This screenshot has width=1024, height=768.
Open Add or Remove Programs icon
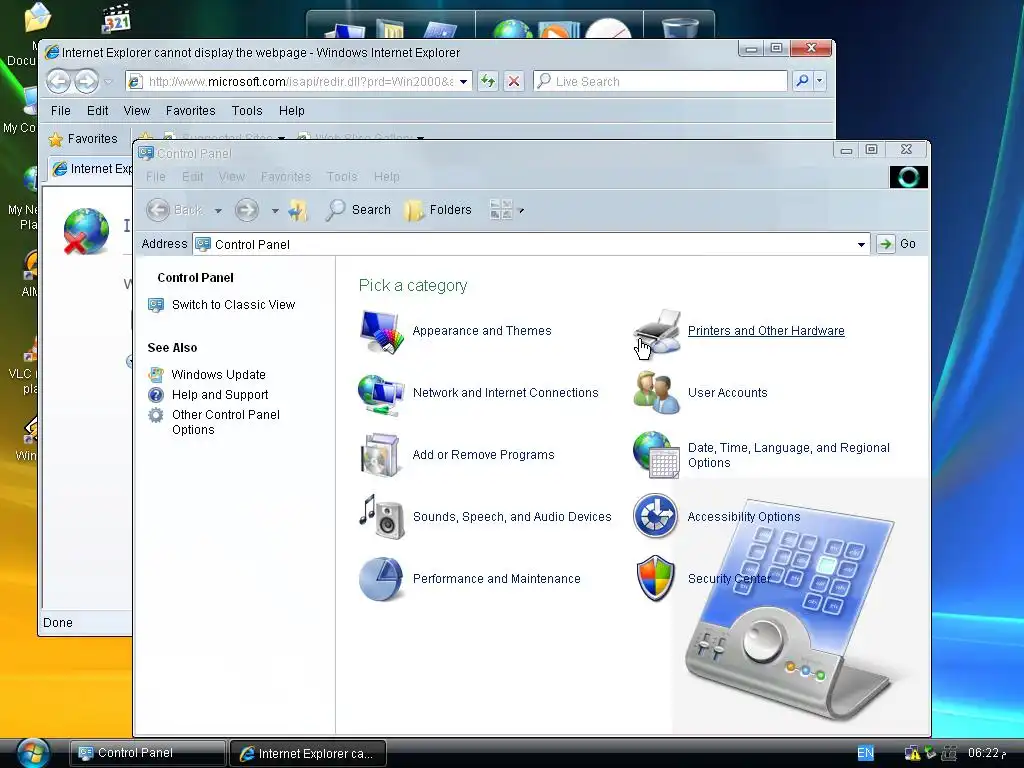pyautogui.click(x=380, y=455)
